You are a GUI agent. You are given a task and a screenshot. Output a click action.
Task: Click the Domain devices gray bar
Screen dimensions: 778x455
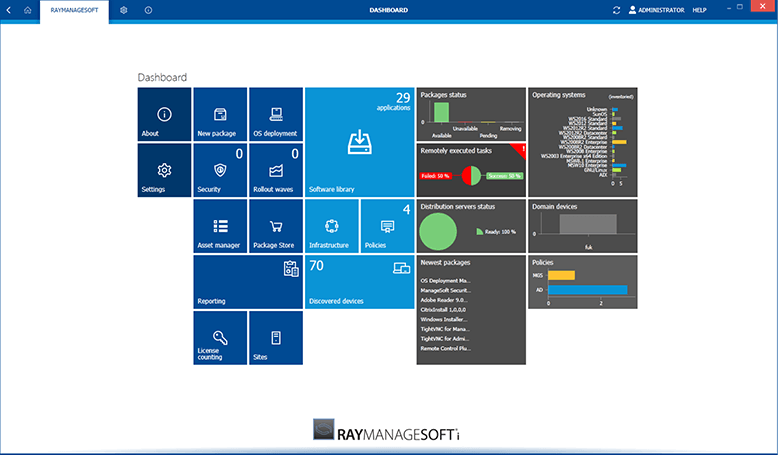point(588,224)
